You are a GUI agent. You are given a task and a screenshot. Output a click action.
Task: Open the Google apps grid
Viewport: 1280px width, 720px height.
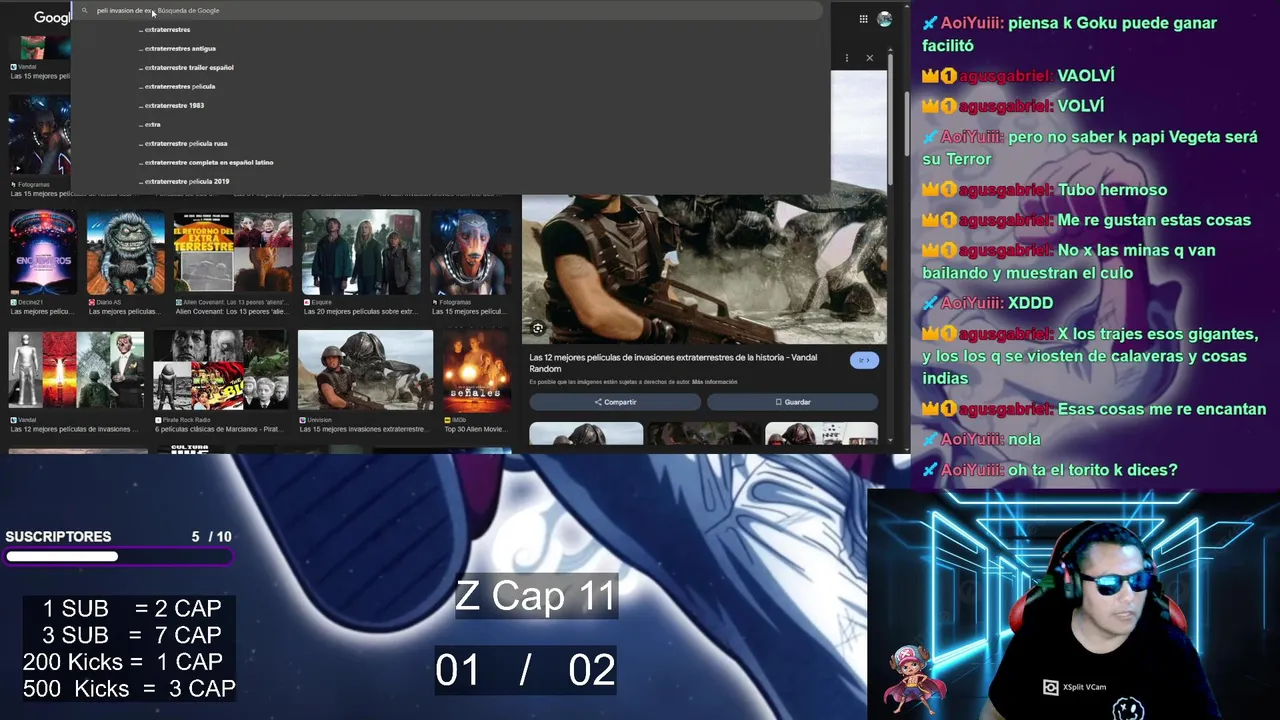tap(863, 18)
